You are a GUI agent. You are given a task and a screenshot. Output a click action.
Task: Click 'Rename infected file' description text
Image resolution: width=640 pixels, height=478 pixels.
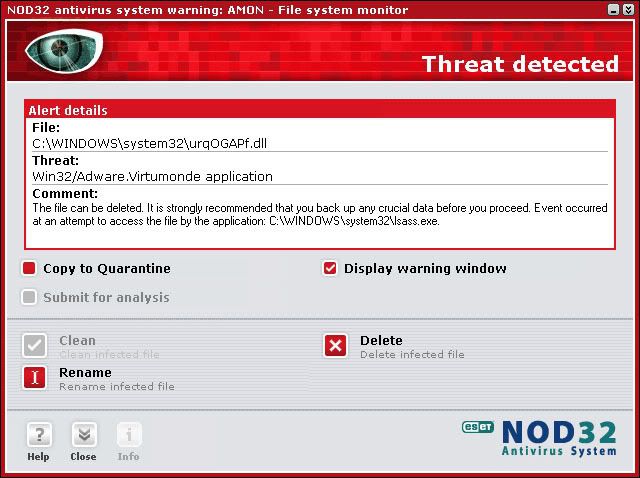click(117, 386)
